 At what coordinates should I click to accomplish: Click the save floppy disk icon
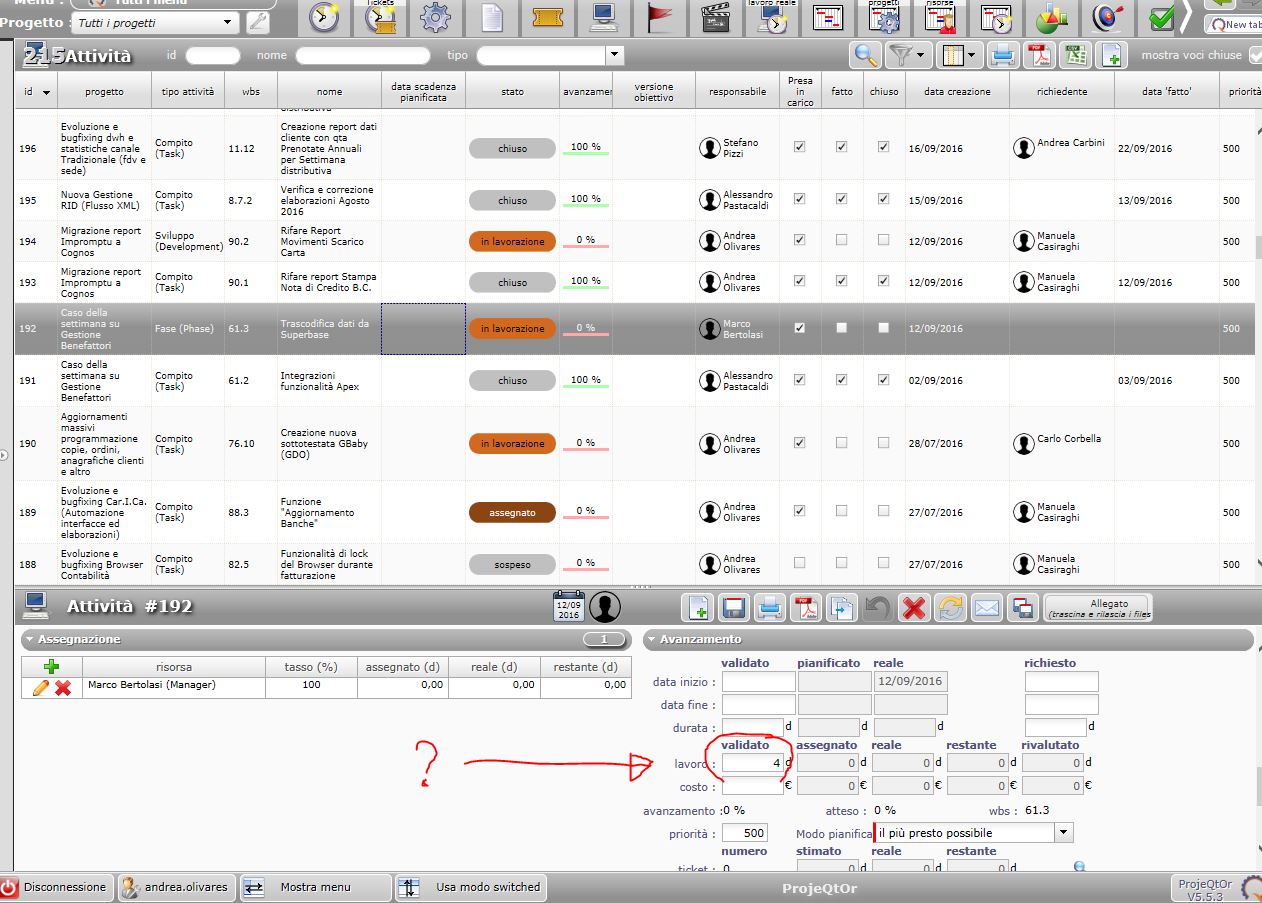pyautogui.click(x=734, y=607)
